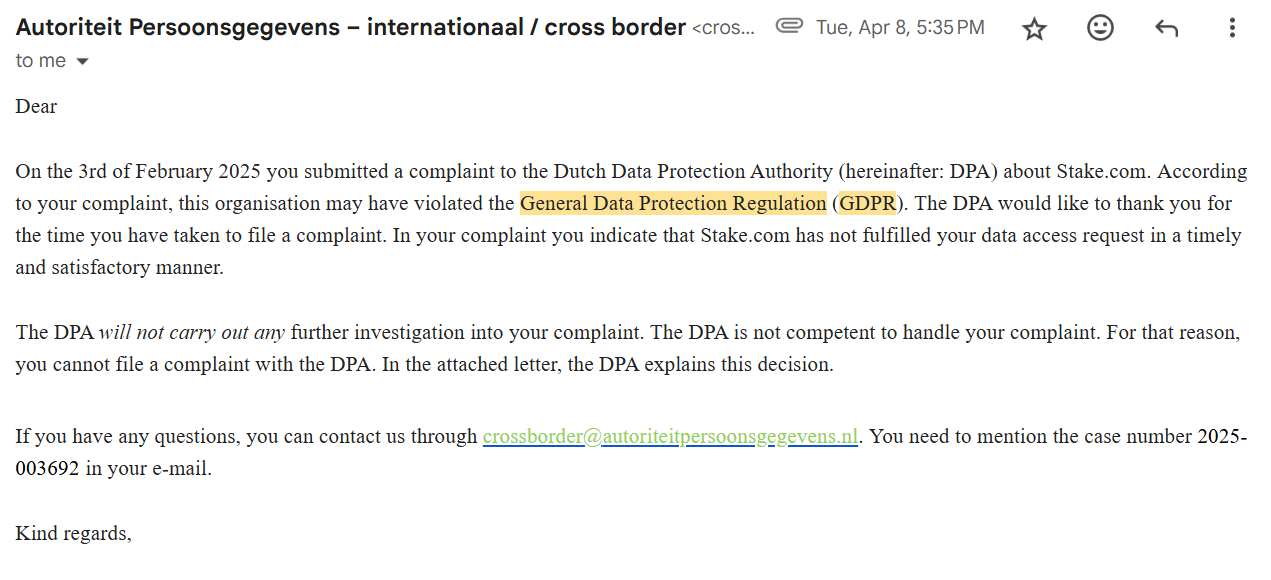Click the paperclip attachment icon

(790, 27)
